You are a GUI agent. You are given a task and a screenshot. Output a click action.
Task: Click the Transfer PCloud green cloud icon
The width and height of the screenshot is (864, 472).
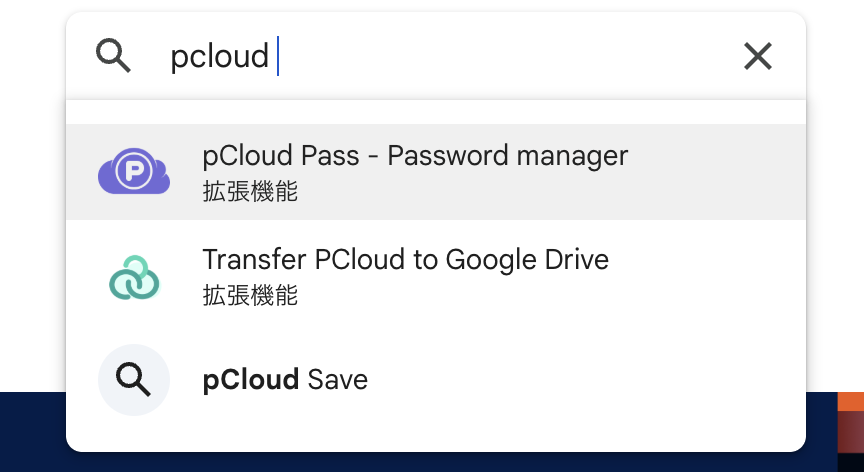(134, 277)
